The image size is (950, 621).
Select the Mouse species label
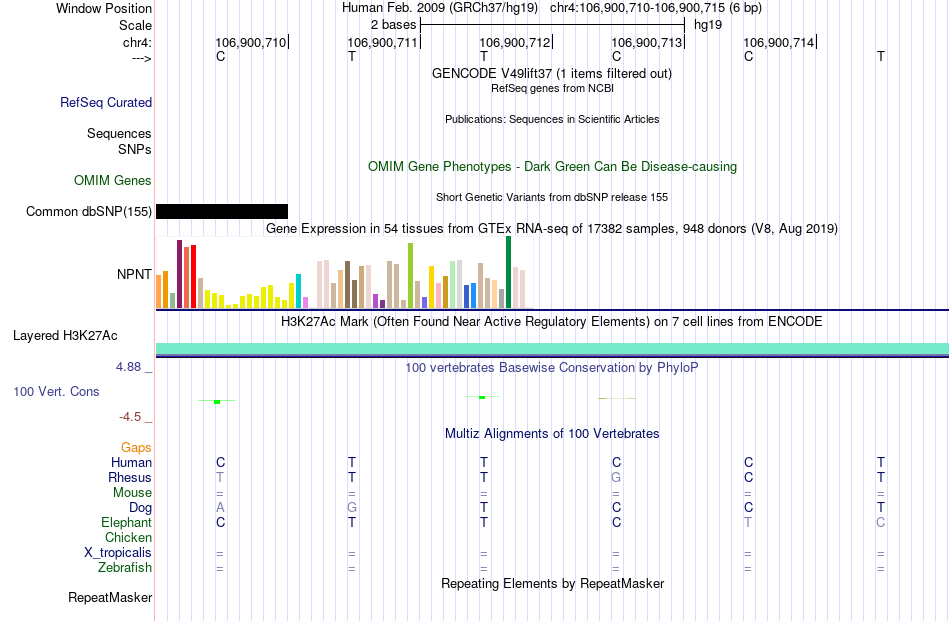coord(133,493)
